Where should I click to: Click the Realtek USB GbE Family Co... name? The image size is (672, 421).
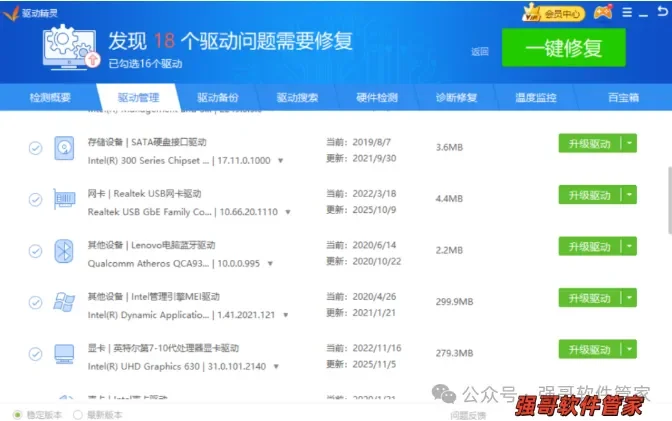[x=149, y=212]
